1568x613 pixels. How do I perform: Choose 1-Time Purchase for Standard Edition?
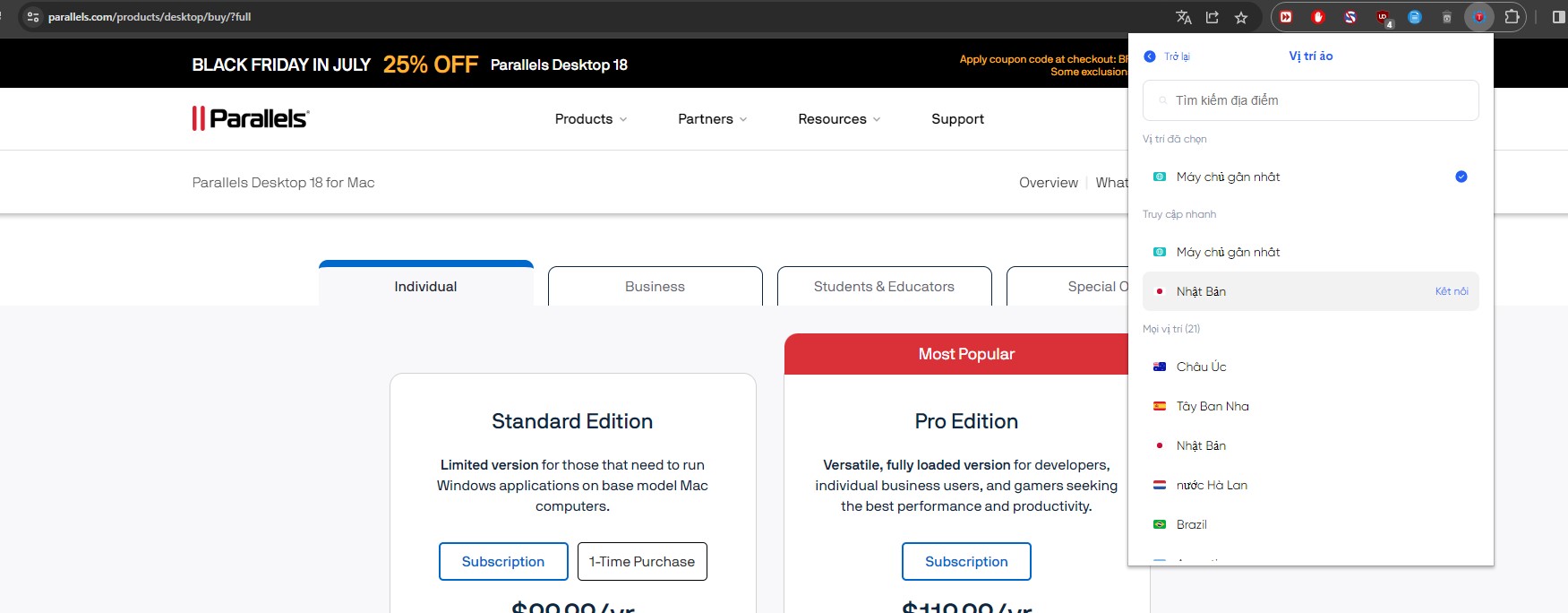pos(642,562)
